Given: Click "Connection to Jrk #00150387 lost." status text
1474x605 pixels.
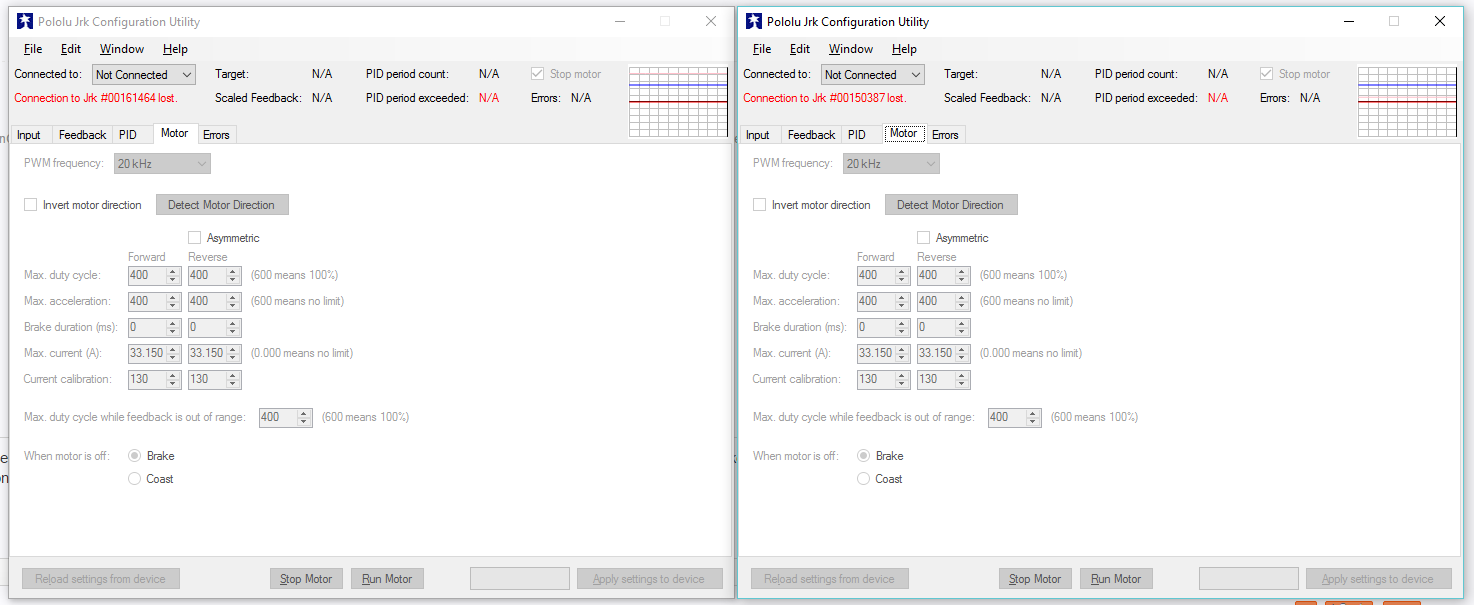Looking at the screenshot, I should 825,98.
